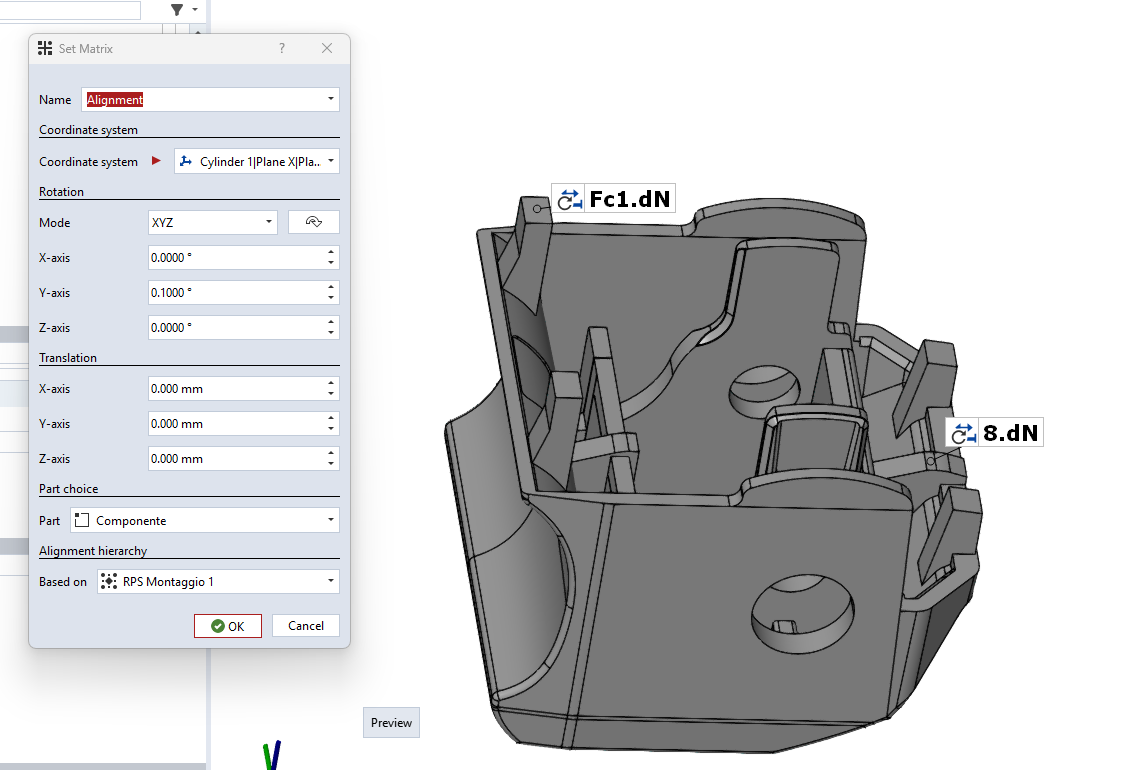Open the rotation Mode XYZ dropdown

click(269, 222)
